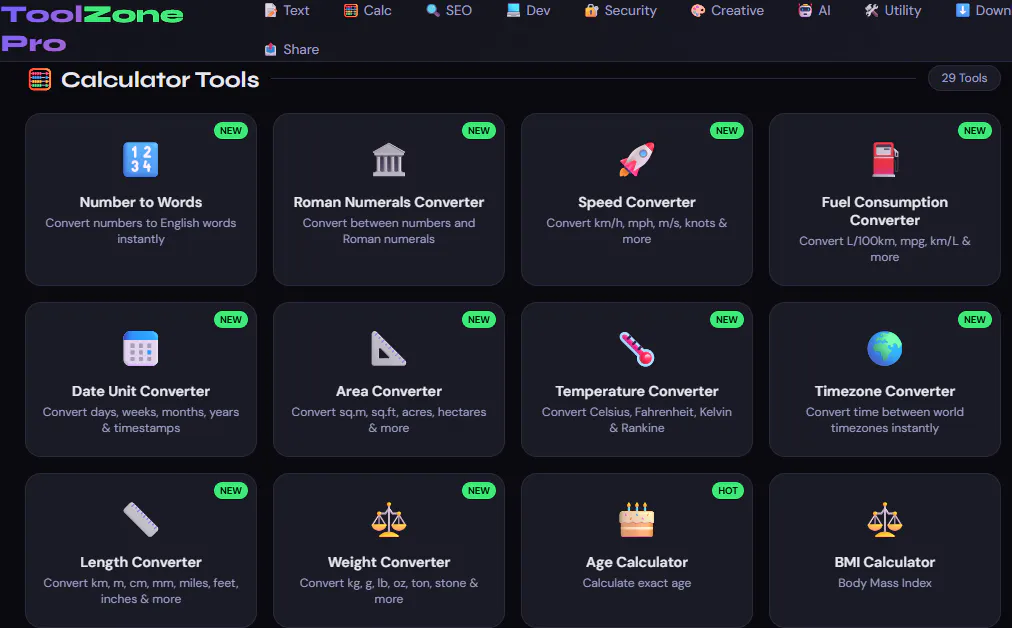
Task: Open the Weight Converter title
Action: (x=389, y=562)
